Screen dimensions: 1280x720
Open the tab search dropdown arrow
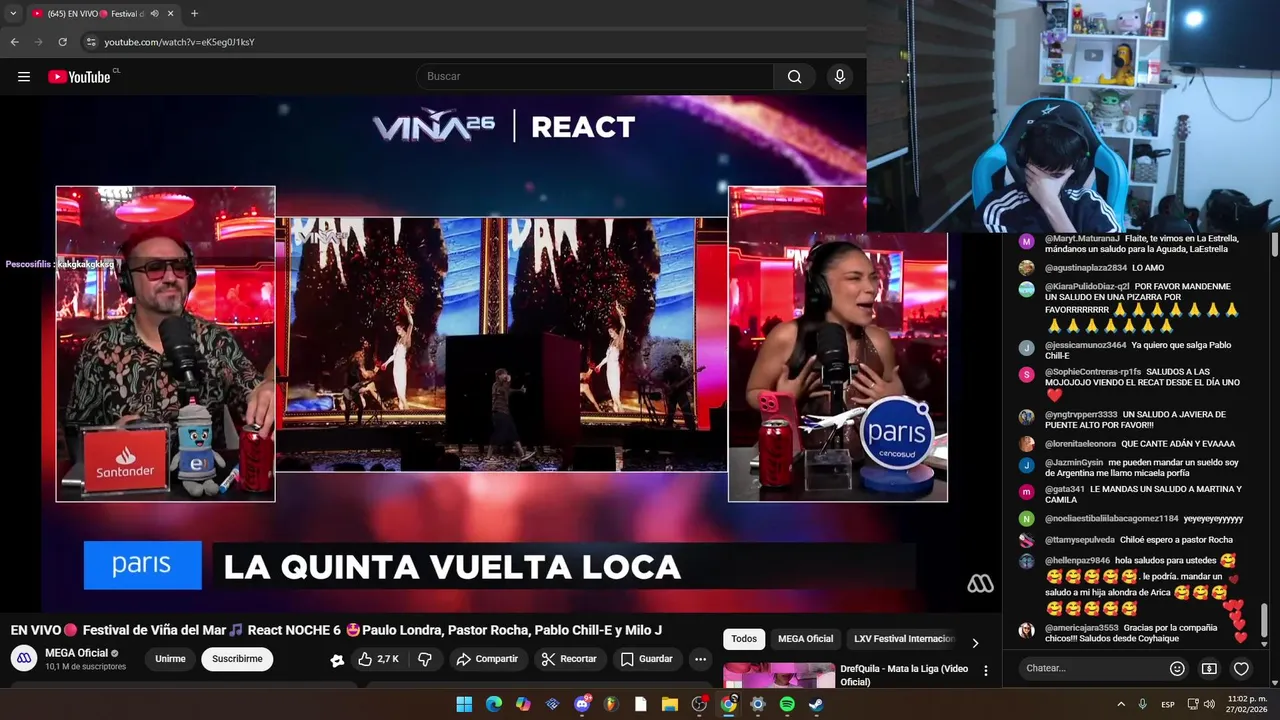coord(13,13)
